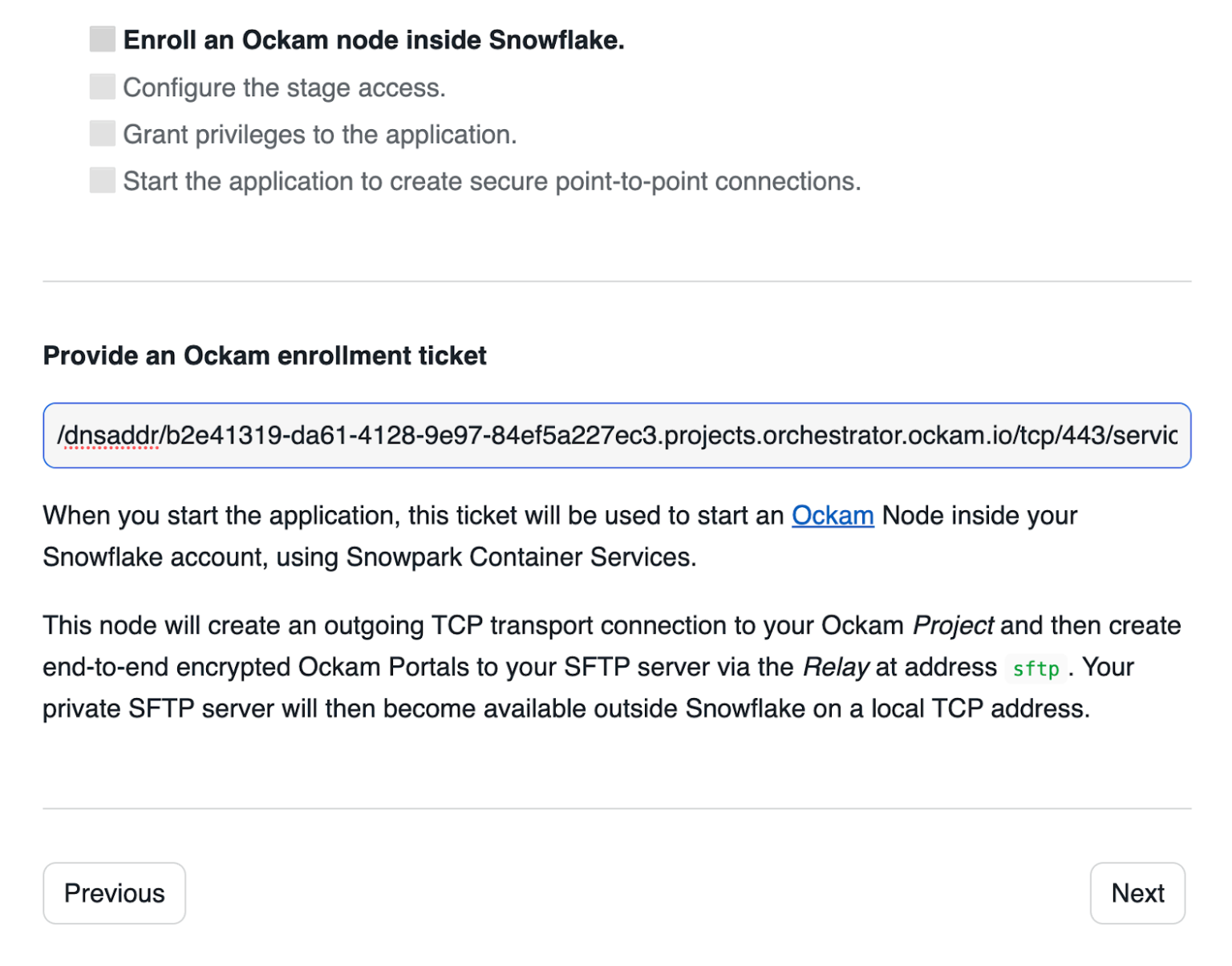The width and height of the screenshot is (1232, 966).
Task: Click Next to advance the wizard
Action: click(x=1137, y=893)
